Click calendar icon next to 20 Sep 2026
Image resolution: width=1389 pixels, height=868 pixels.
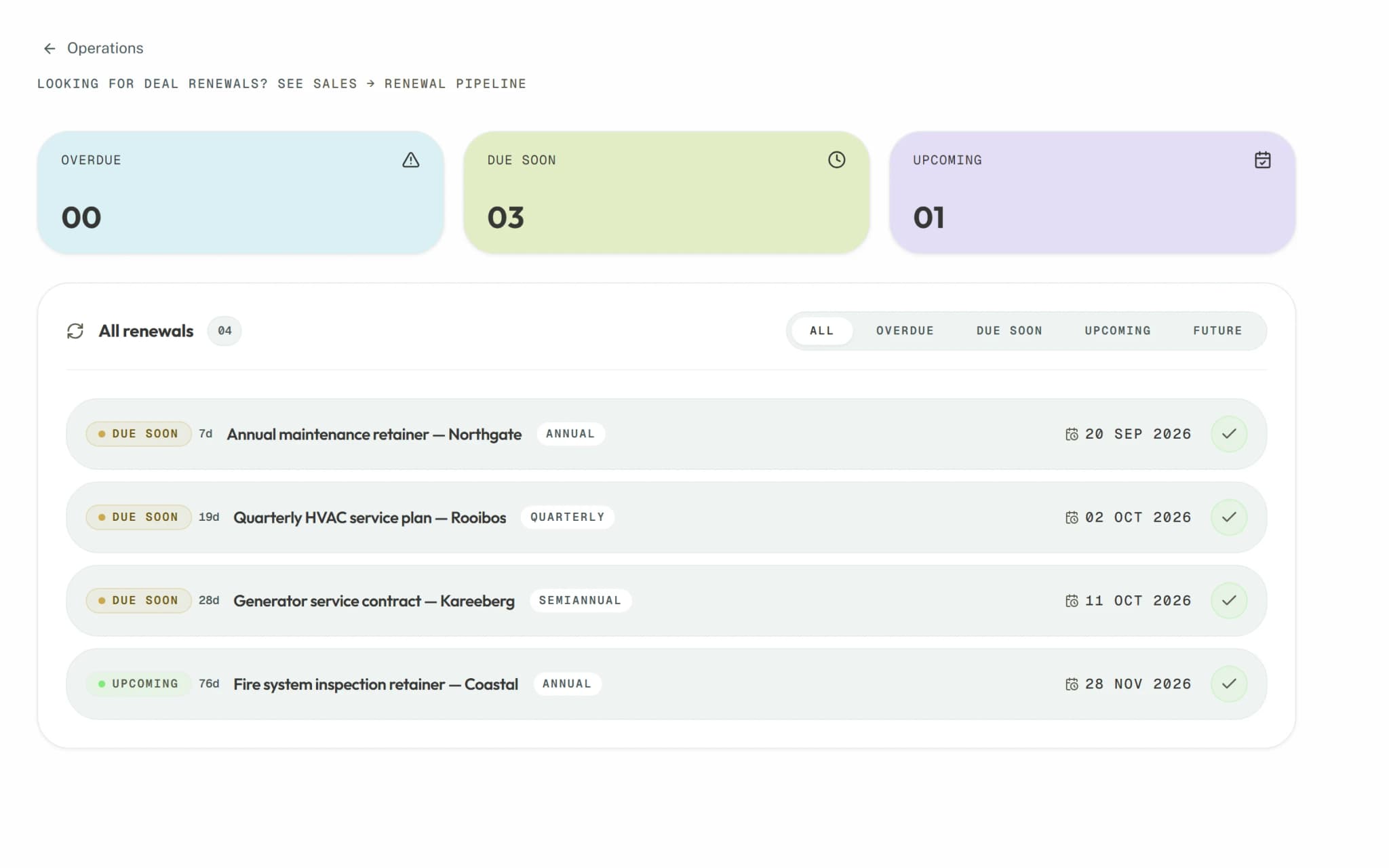[1072, 434]
